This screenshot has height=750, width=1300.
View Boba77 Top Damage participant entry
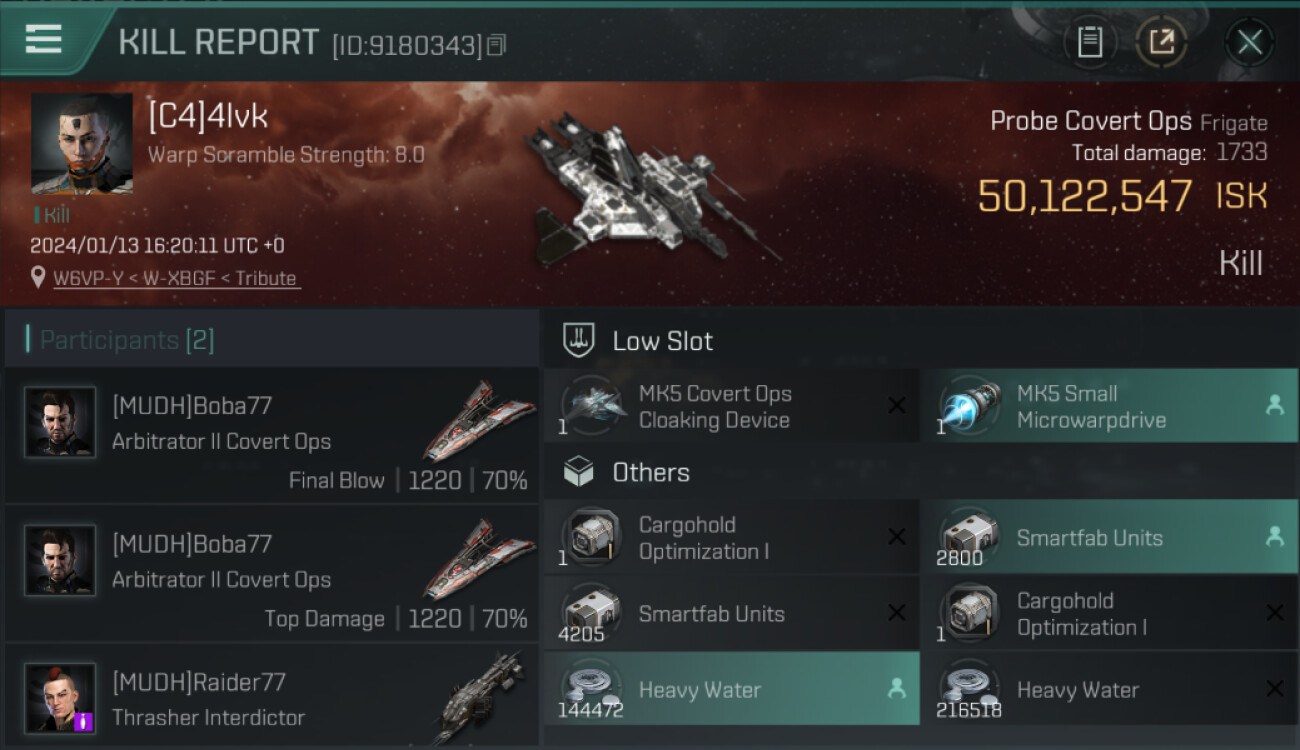(x=272, y=574)
